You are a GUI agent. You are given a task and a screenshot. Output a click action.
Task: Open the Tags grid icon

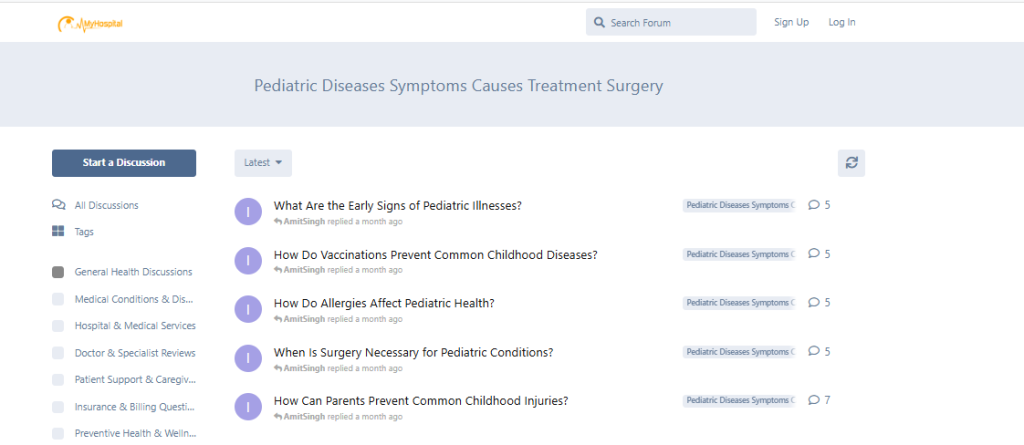point(58,231)
